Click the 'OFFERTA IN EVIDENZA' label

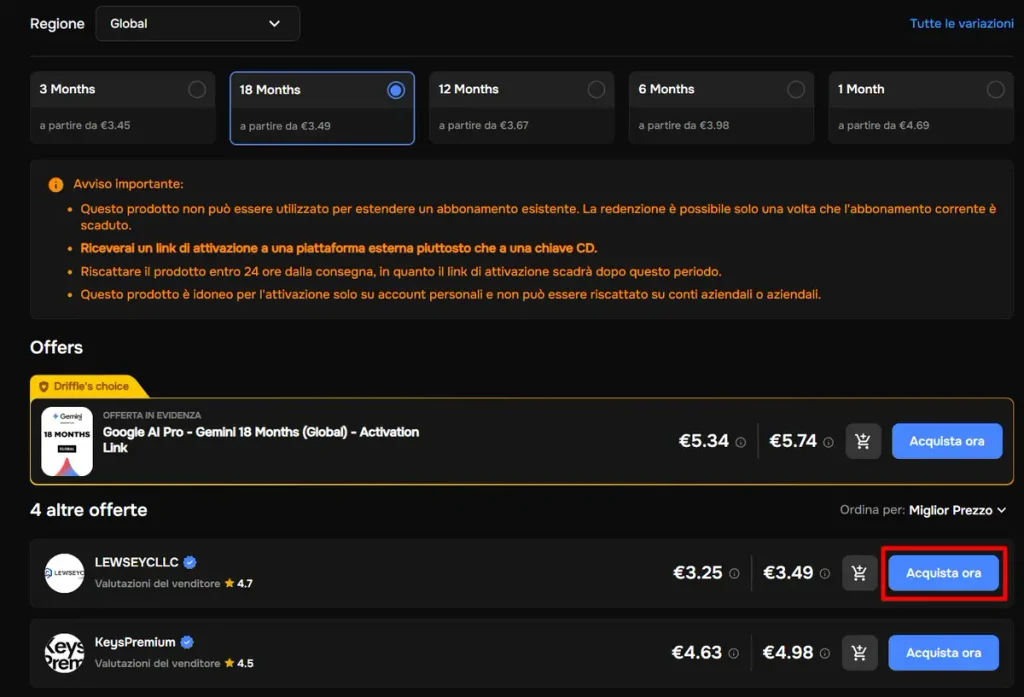click(152, 415)
